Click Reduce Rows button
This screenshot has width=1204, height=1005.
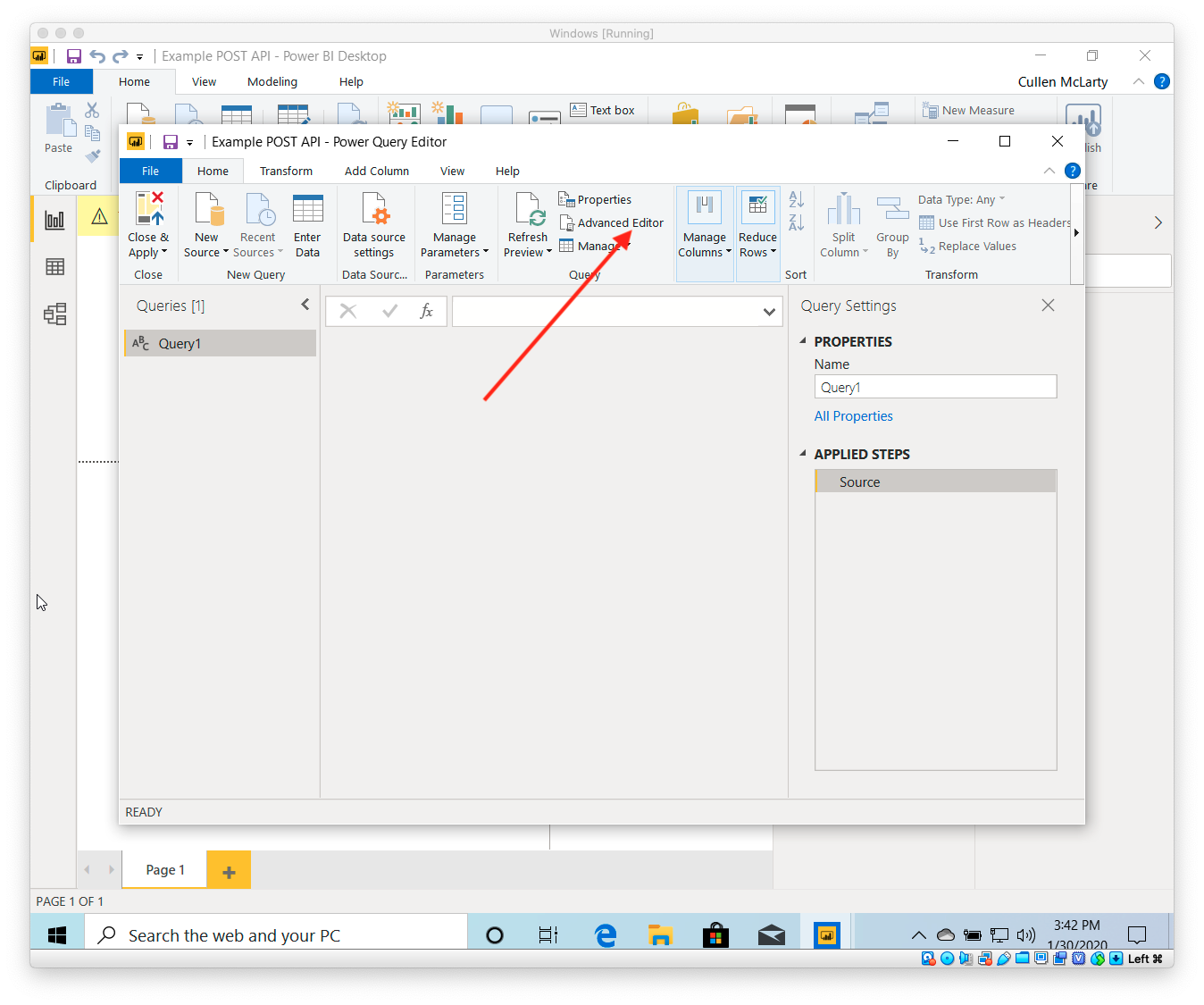tap(757, 234)
